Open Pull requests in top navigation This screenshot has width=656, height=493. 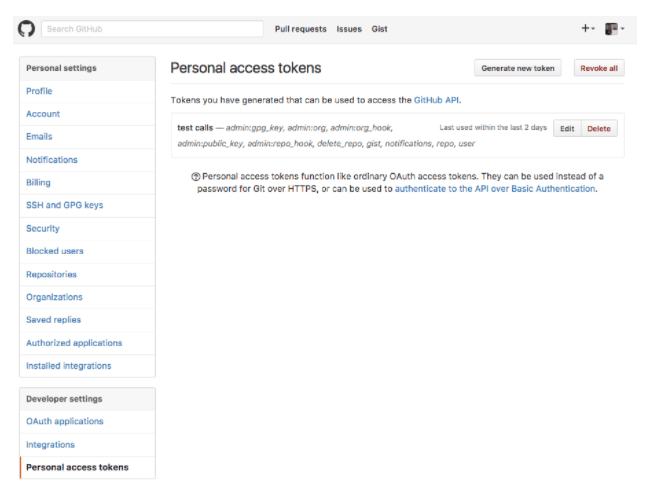pos(300,29)
